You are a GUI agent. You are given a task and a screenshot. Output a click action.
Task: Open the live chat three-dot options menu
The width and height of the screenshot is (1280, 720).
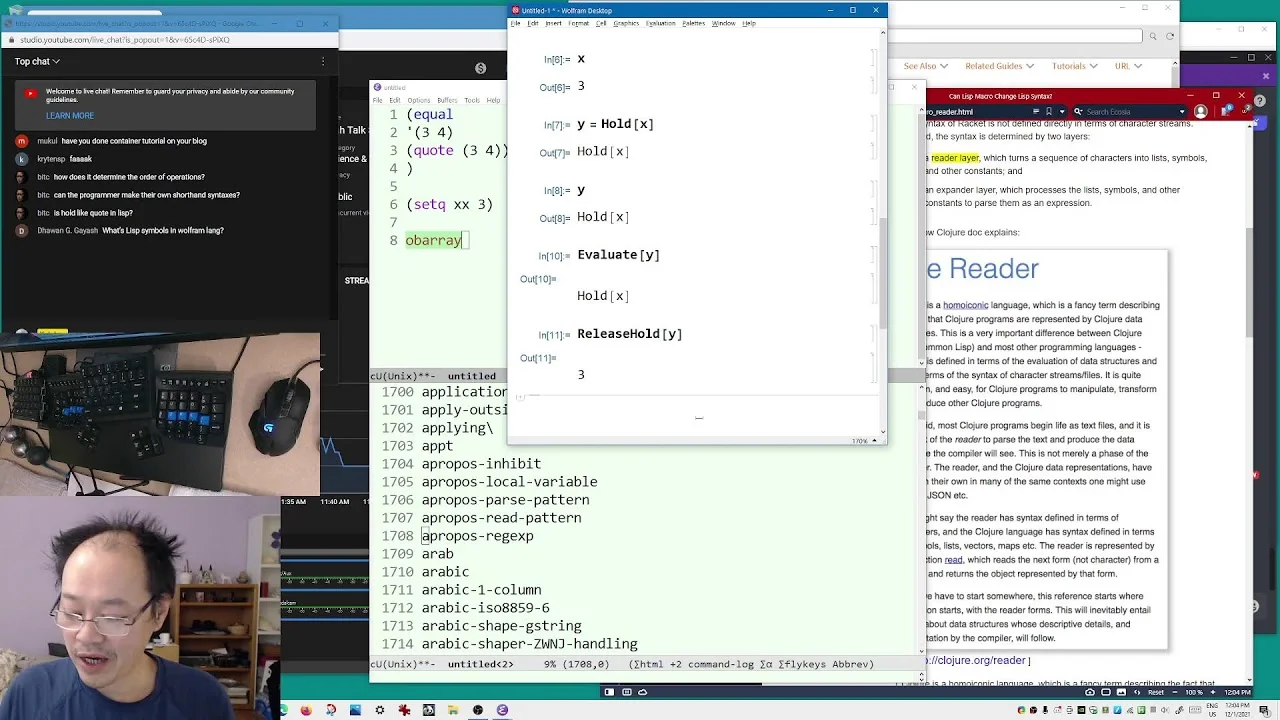coord(323,61)
